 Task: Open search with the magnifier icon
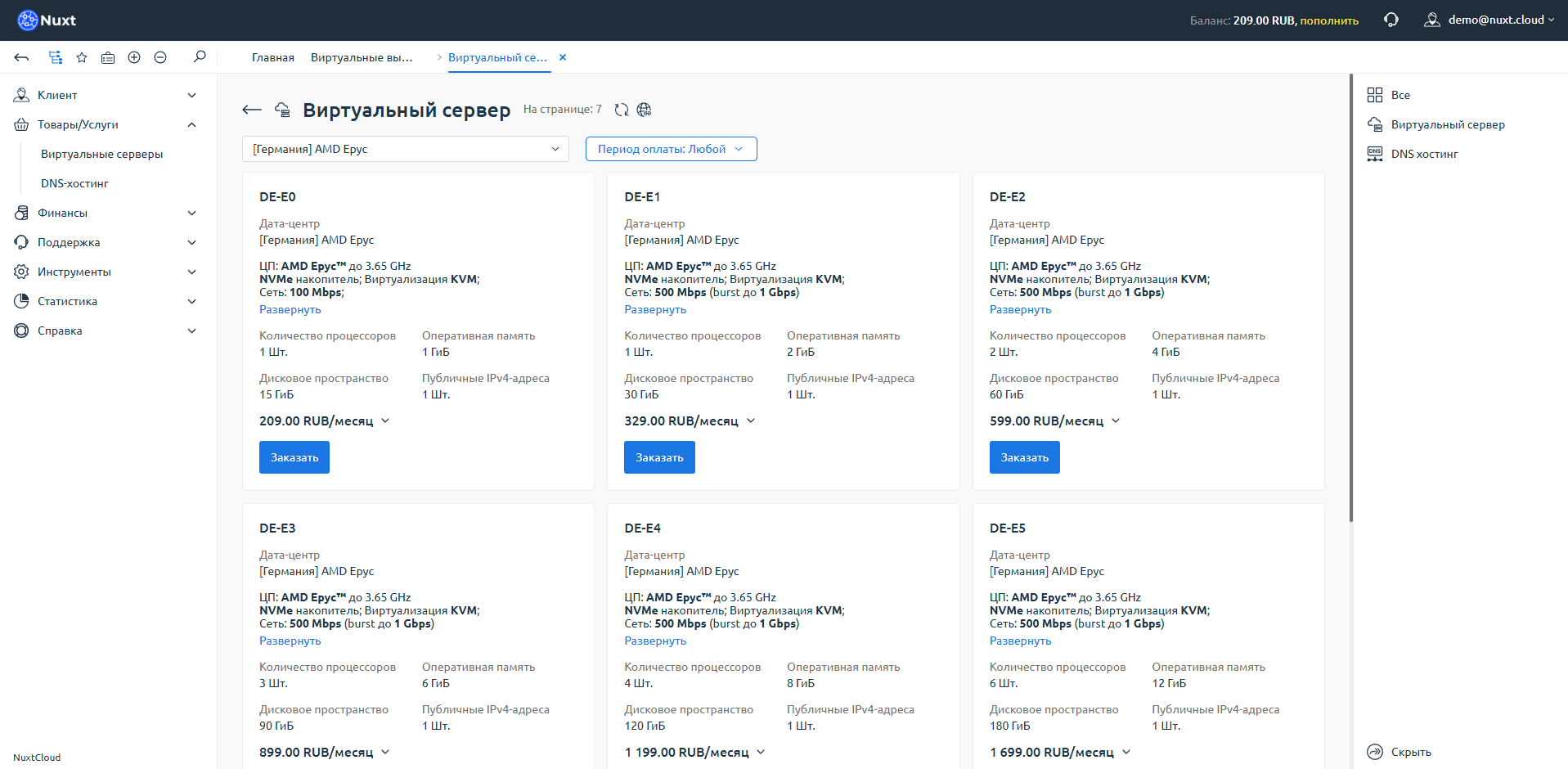pyautogui.click(x=199, y=57)
